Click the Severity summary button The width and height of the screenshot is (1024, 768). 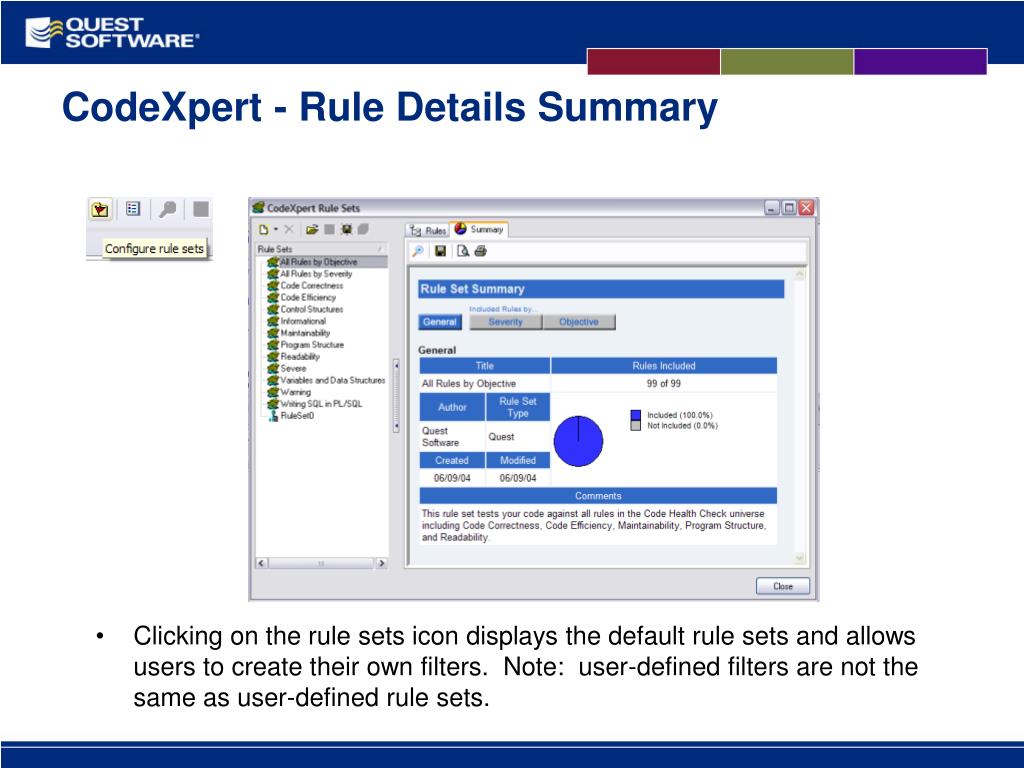click(x=505, y=322)
